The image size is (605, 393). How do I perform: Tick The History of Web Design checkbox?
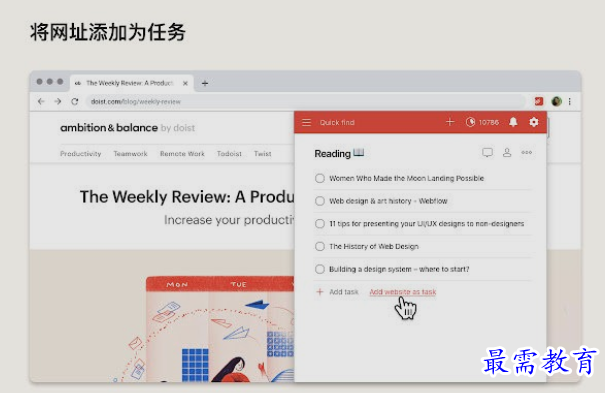319,246
